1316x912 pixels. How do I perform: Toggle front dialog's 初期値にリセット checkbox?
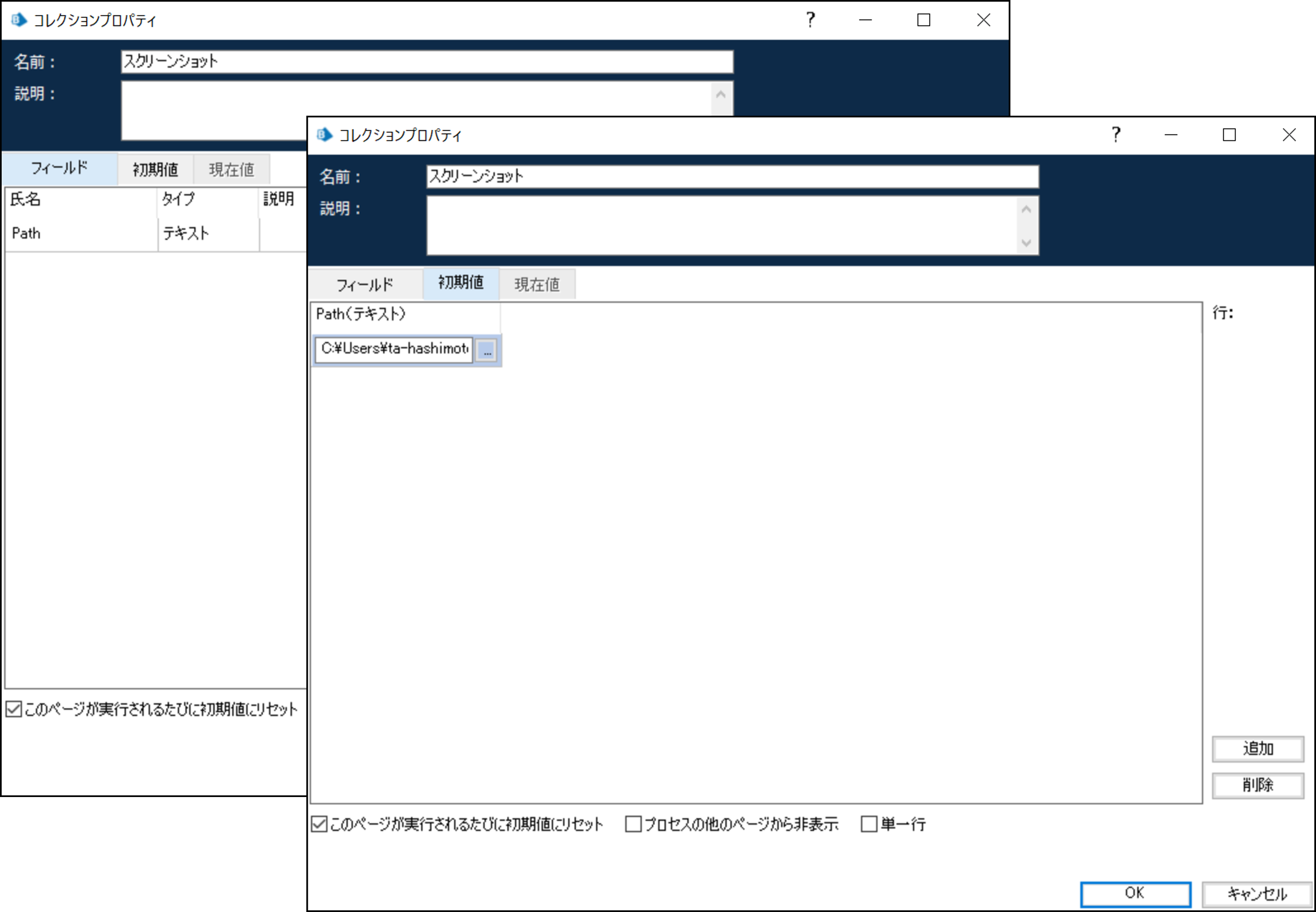click(x=320, y=824)
